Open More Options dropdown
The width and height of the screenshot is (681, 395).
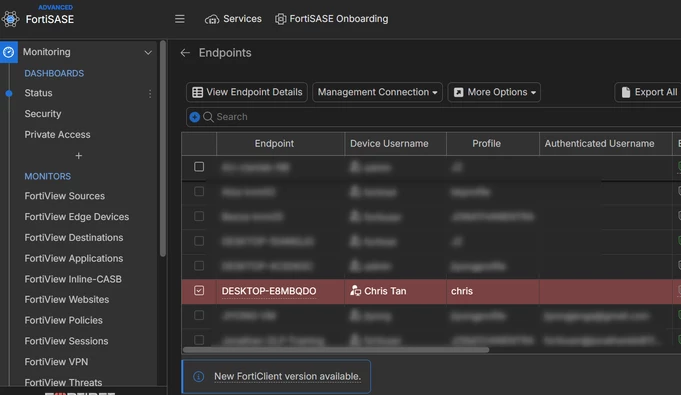point(494,92)
